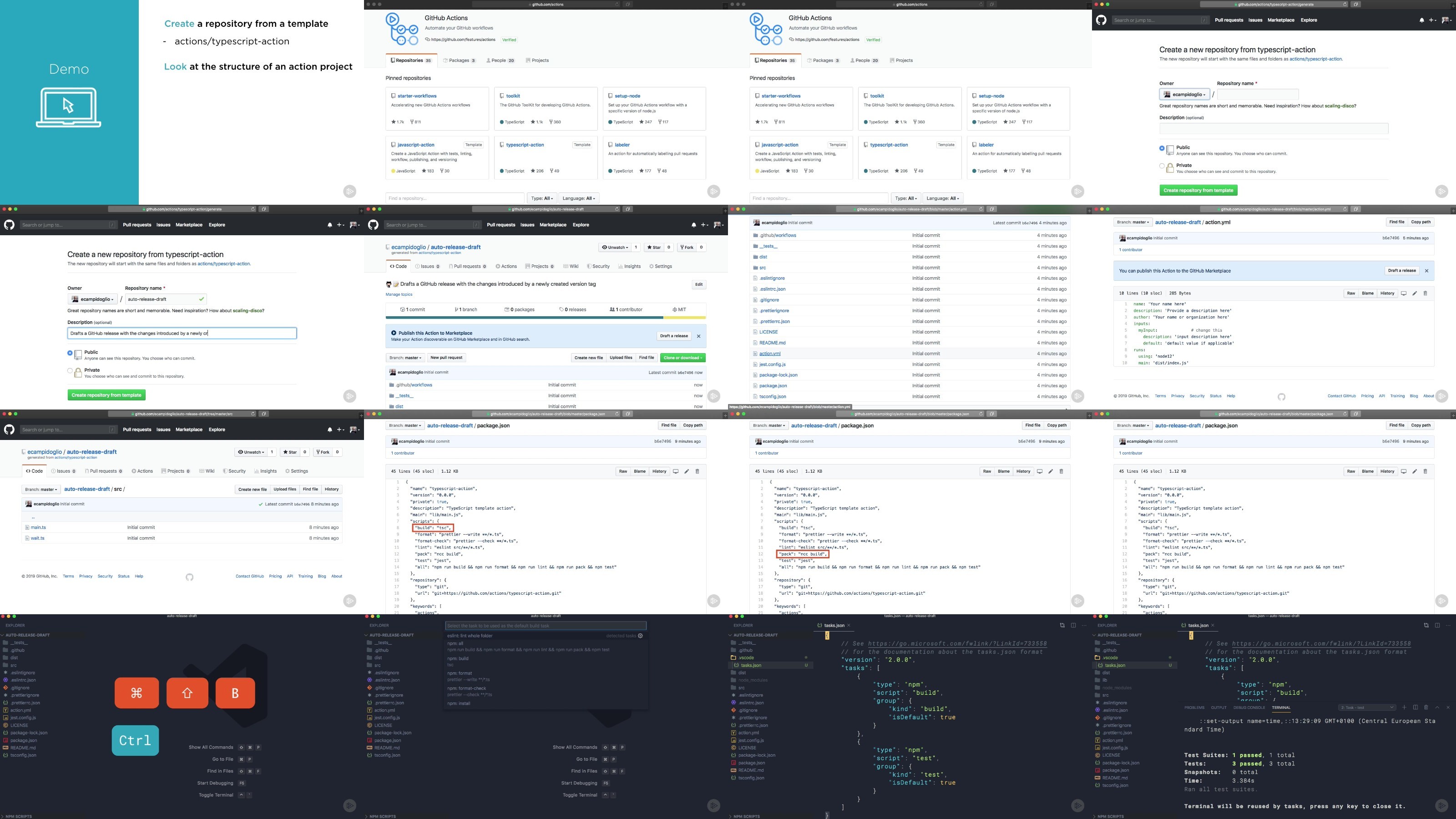The height and width of the screenshot is (819, 1456).
Task: Switch to PROBLEMS tab in VS Code panel
Action: point(1194,708)
